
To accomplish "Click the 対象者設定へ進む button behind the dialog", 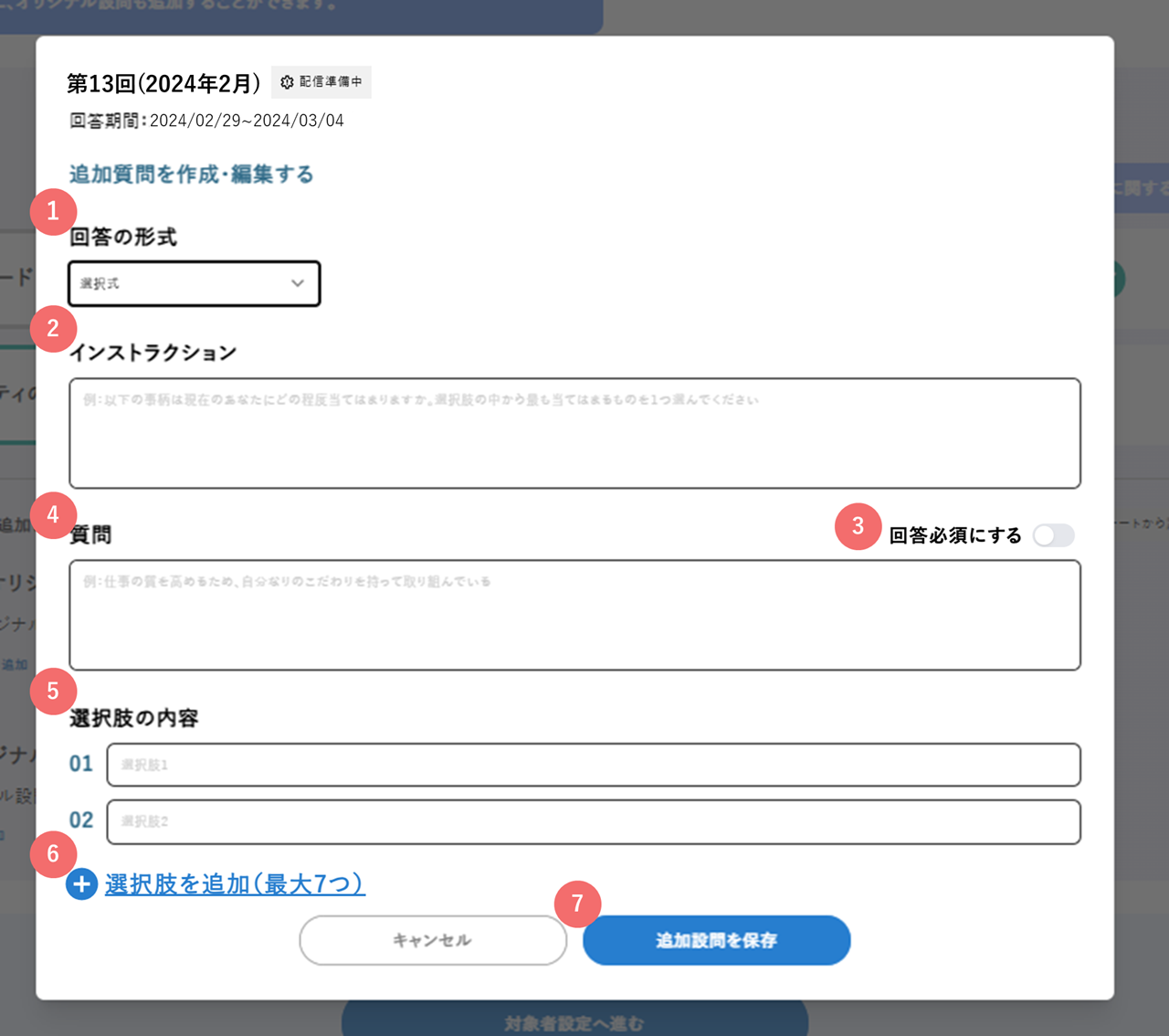I will tap(575, 1020).
